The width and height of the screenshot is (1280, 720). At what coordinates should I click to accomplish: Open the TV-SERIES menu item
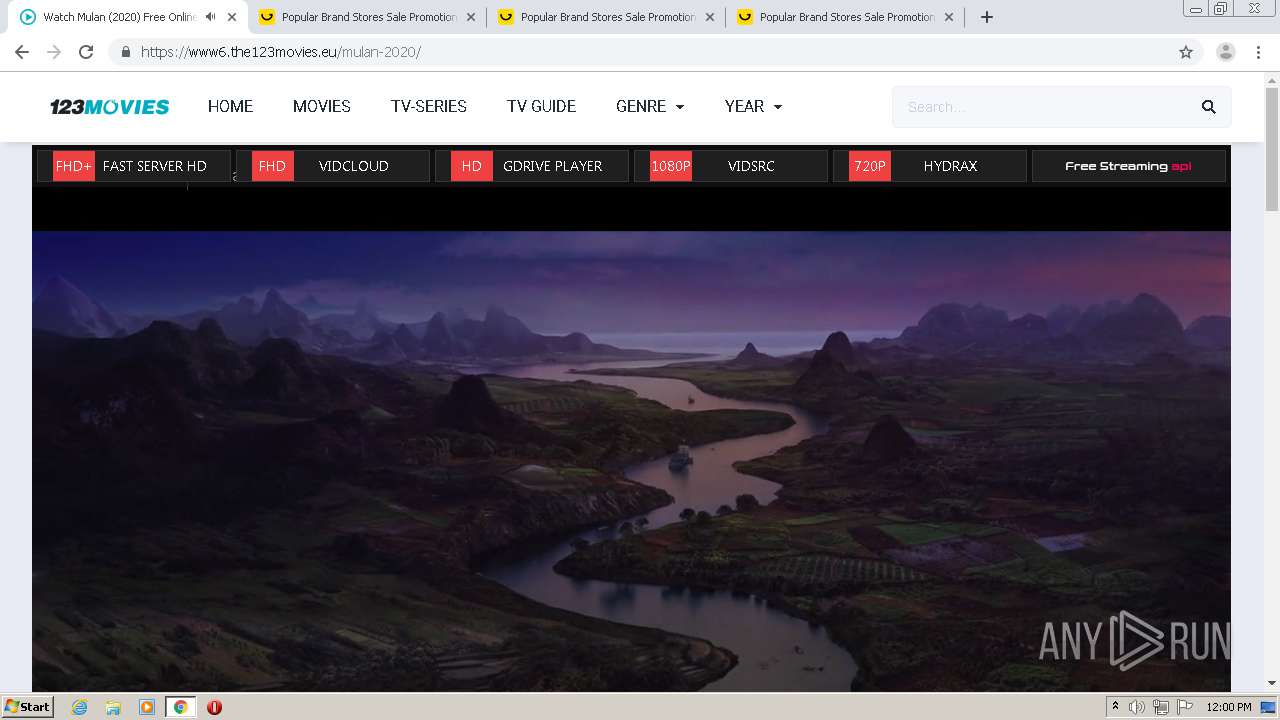(429, 106)
